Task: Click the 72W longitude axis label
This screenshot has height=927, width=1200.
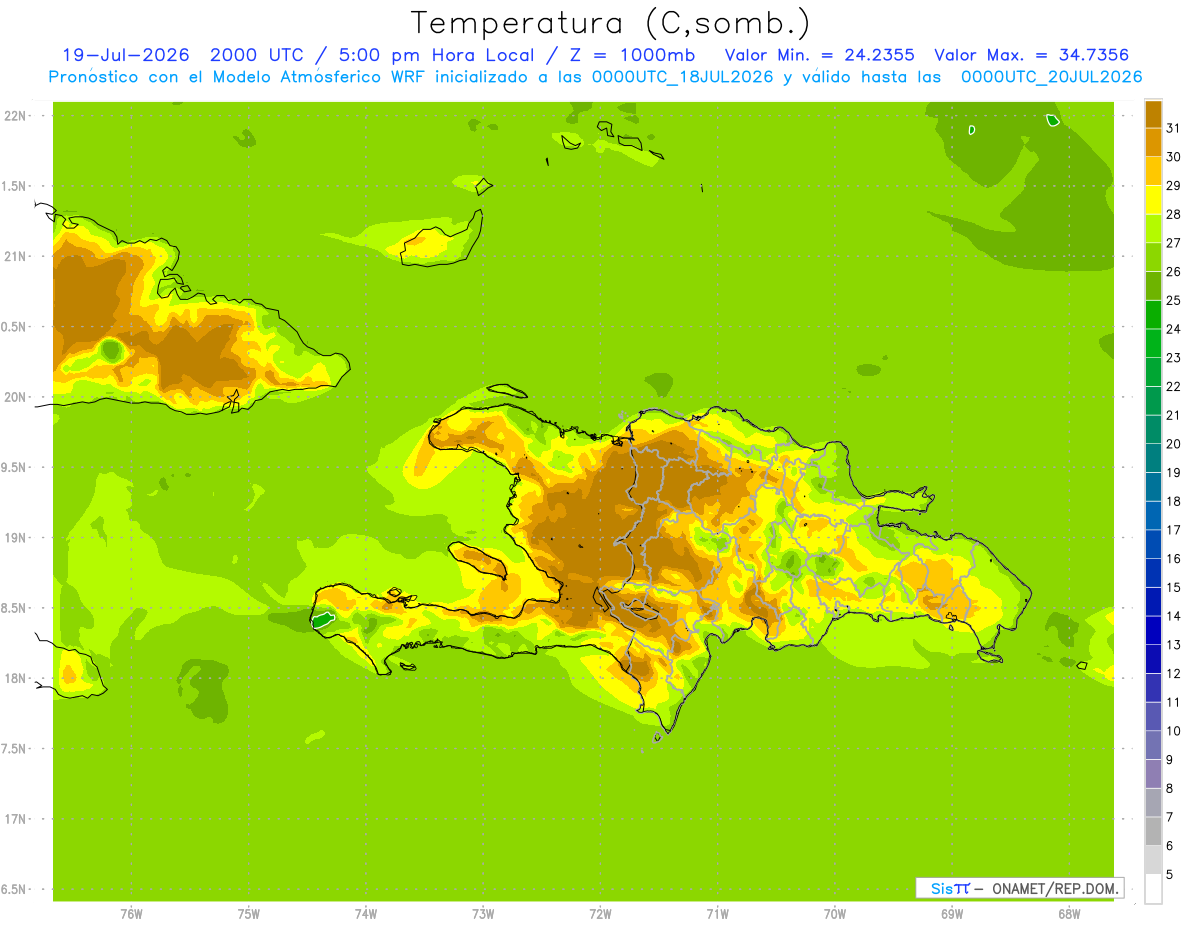Action: click(600, 913)
